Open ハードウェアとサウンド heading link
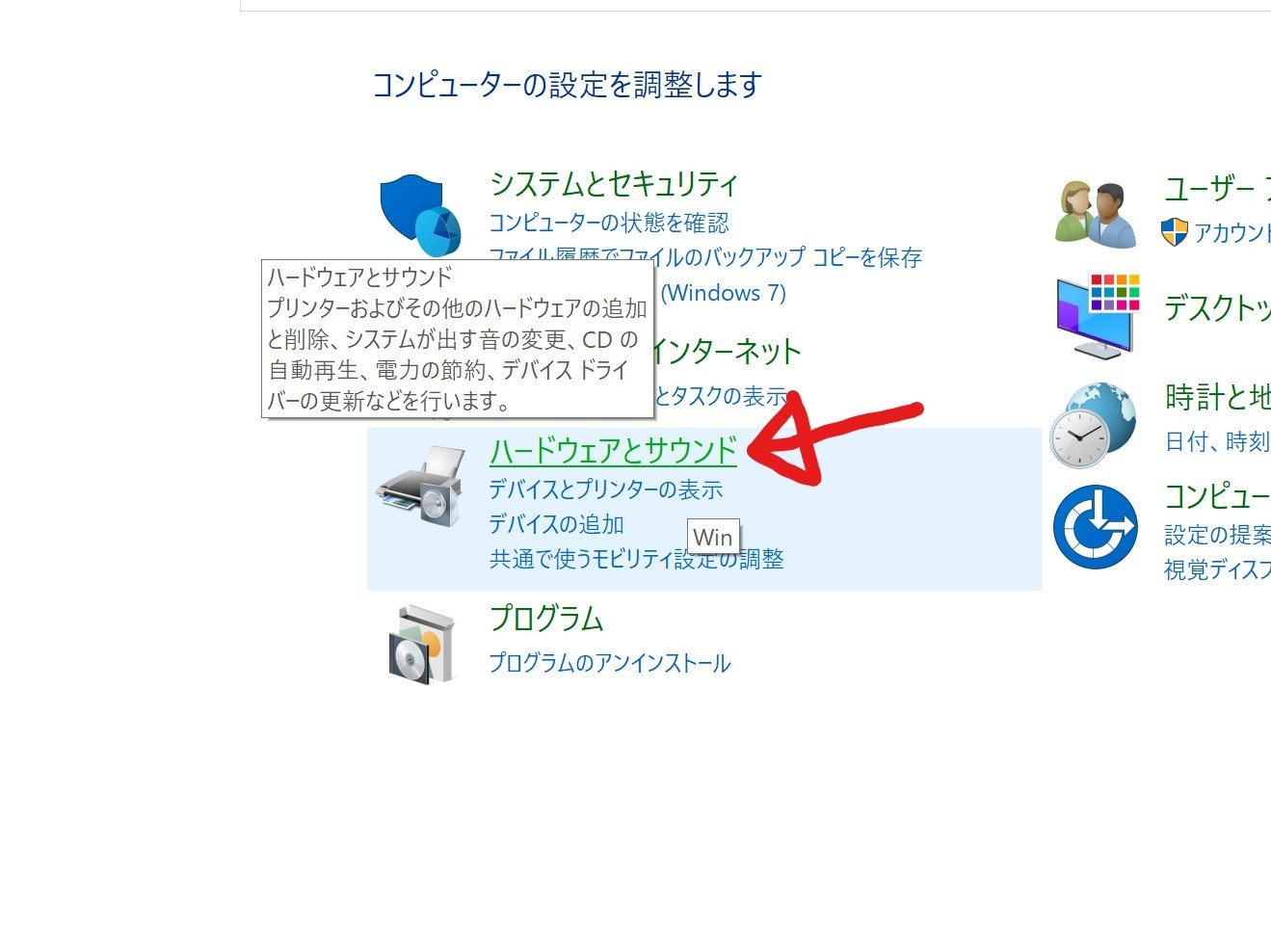The image size is (1271, 952). 613,450
